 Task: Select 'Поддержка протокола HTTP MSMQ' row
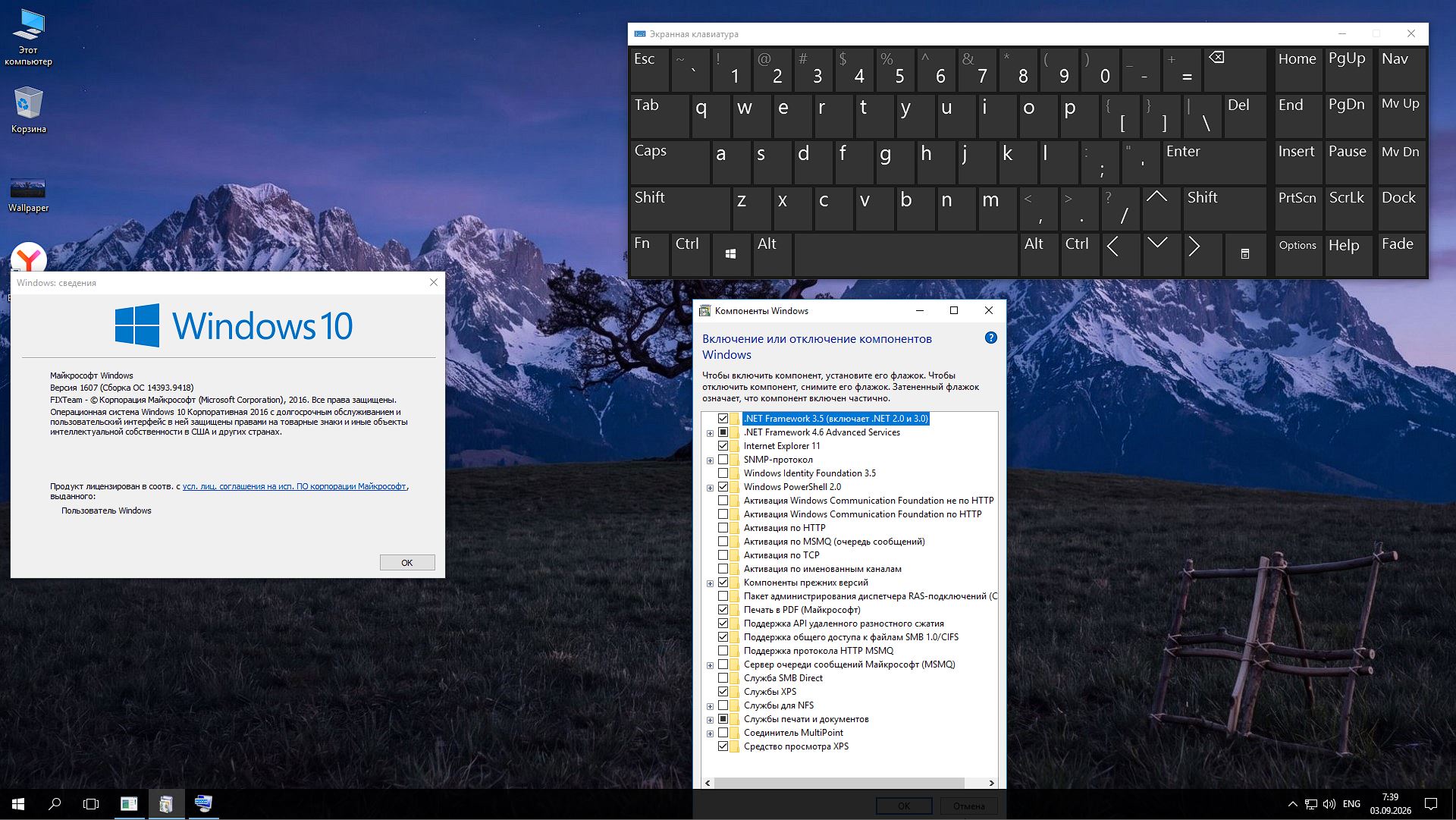click(x=818, y=651)
